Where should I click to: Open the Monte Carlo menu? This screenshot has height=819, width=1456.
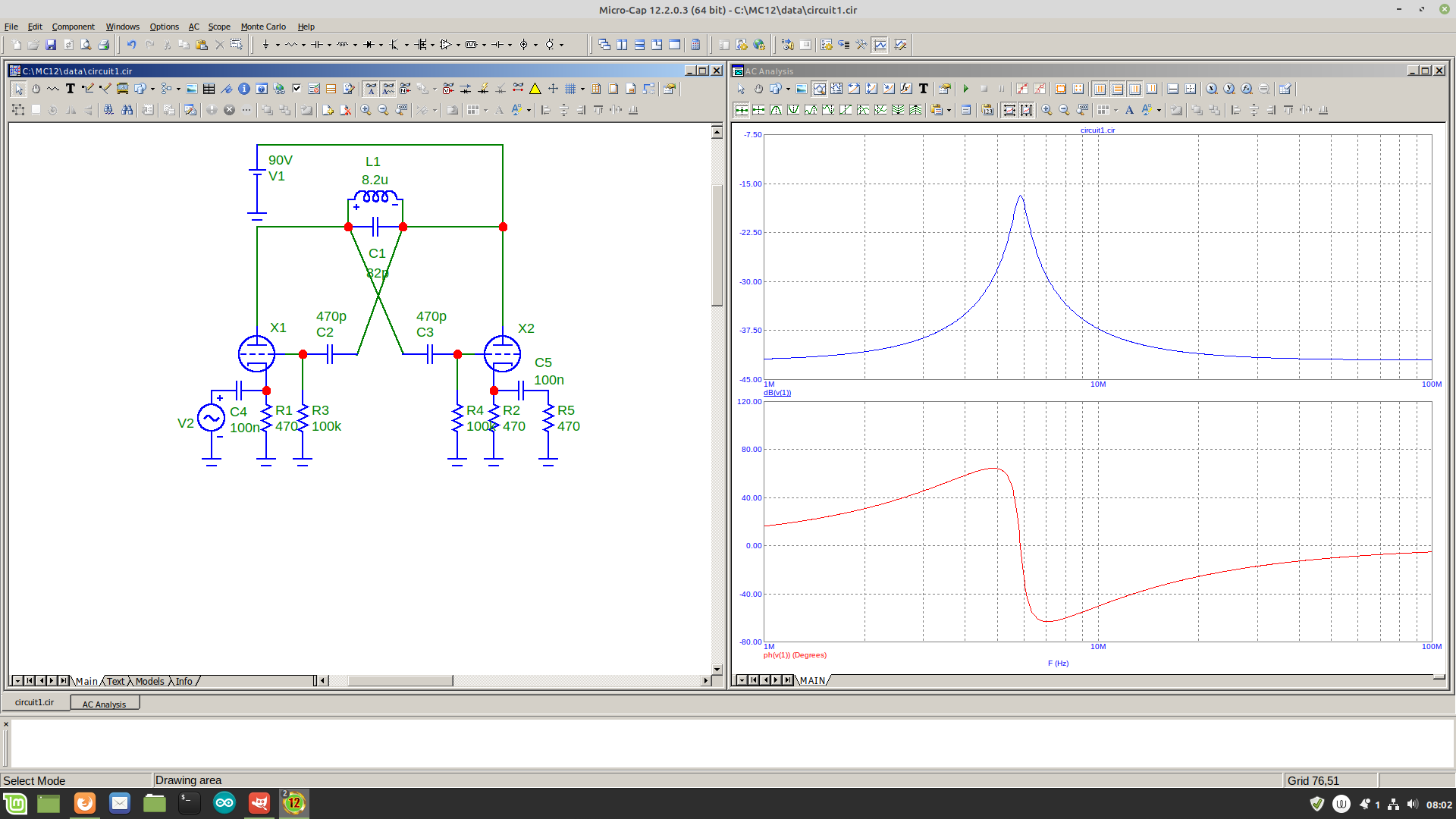pos(262,27)
